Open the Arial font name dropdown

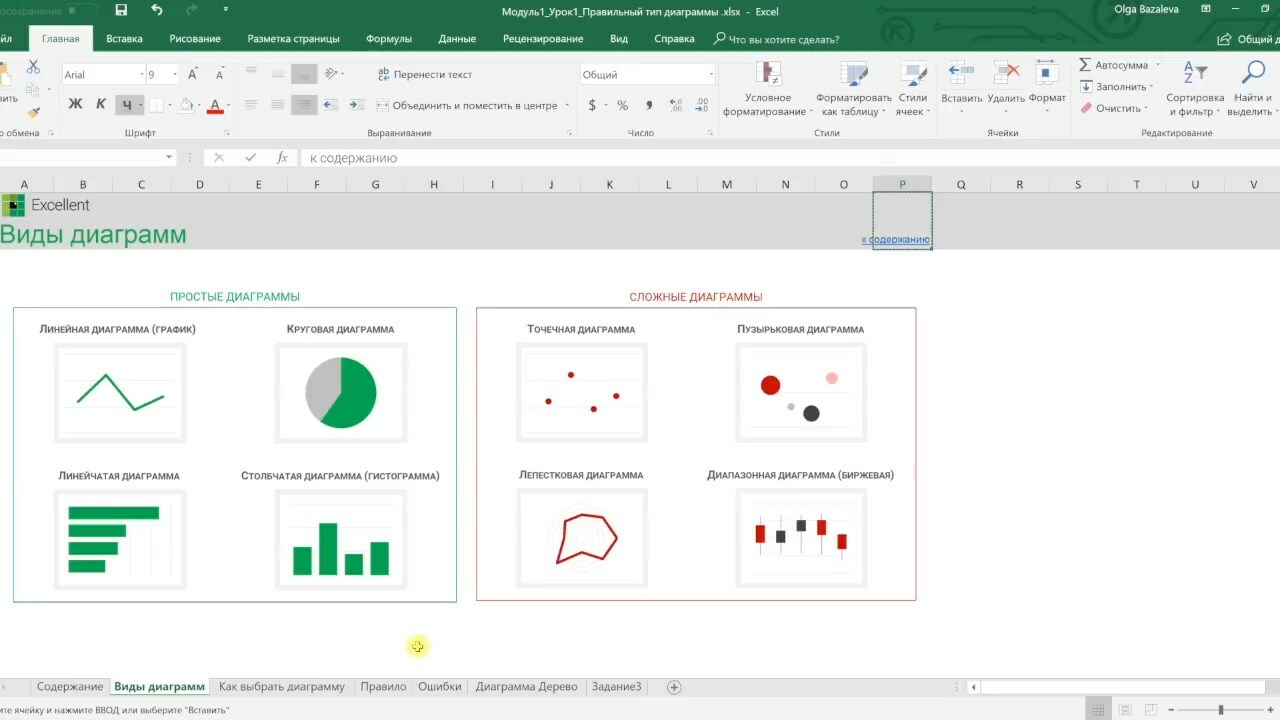coord(141,75)
